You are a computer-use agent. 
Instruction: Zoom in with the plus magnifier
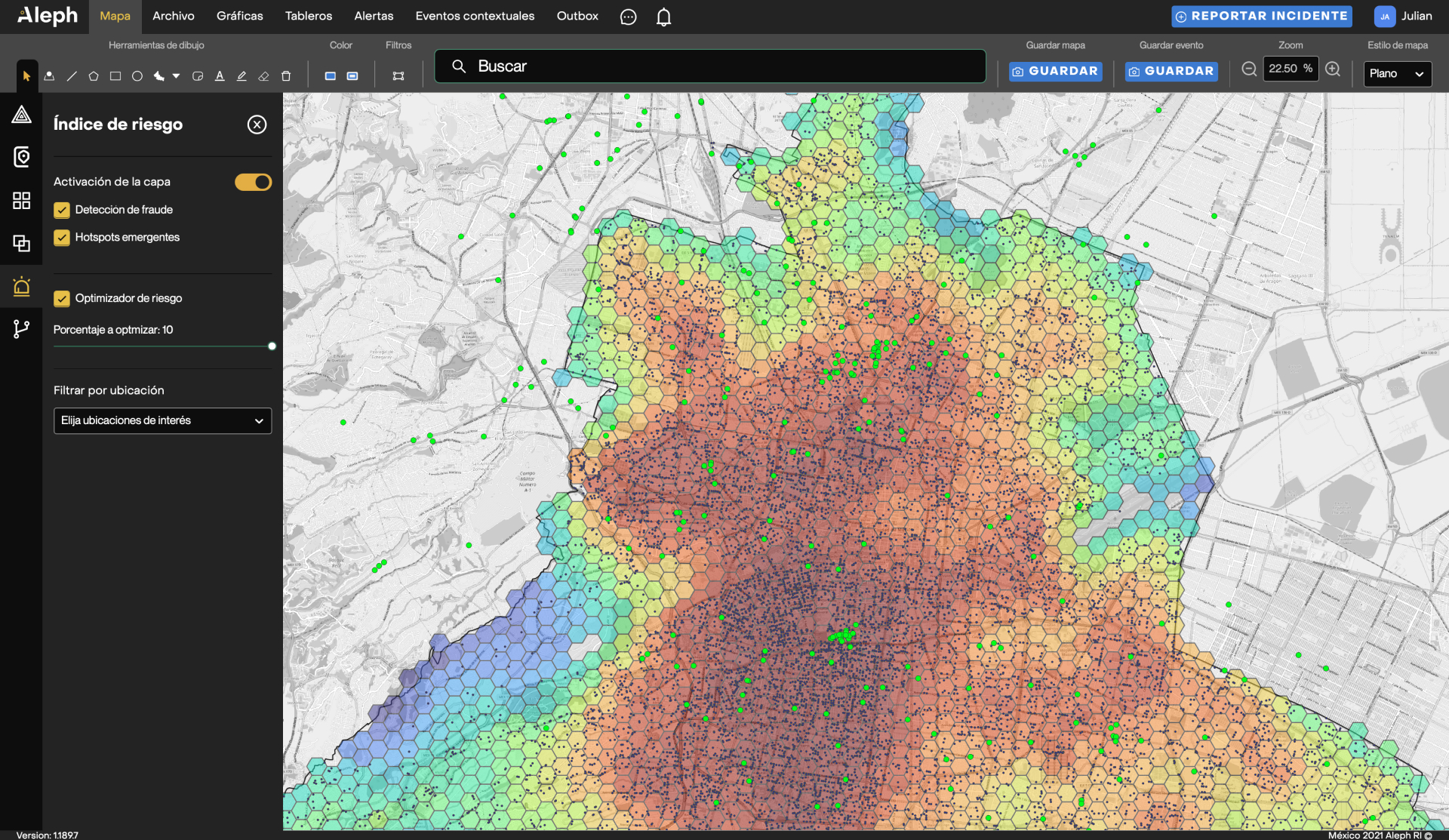tap(1333, 69)
